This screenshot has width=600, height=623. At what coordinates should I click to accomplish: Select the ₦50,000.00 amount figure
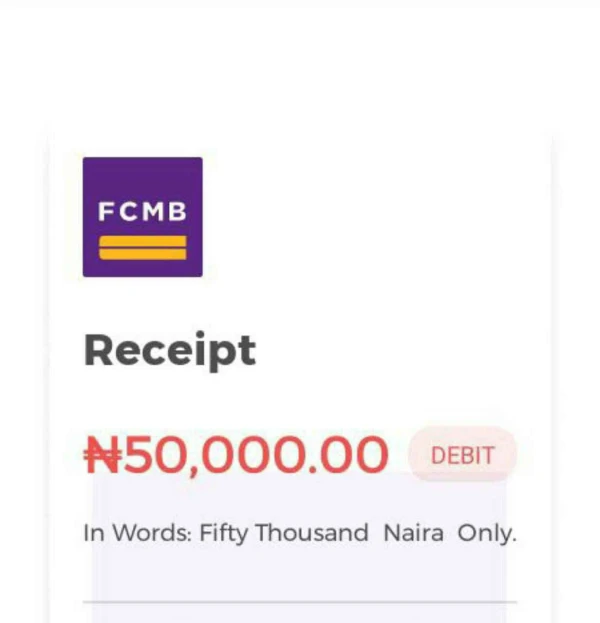point(236,455)
